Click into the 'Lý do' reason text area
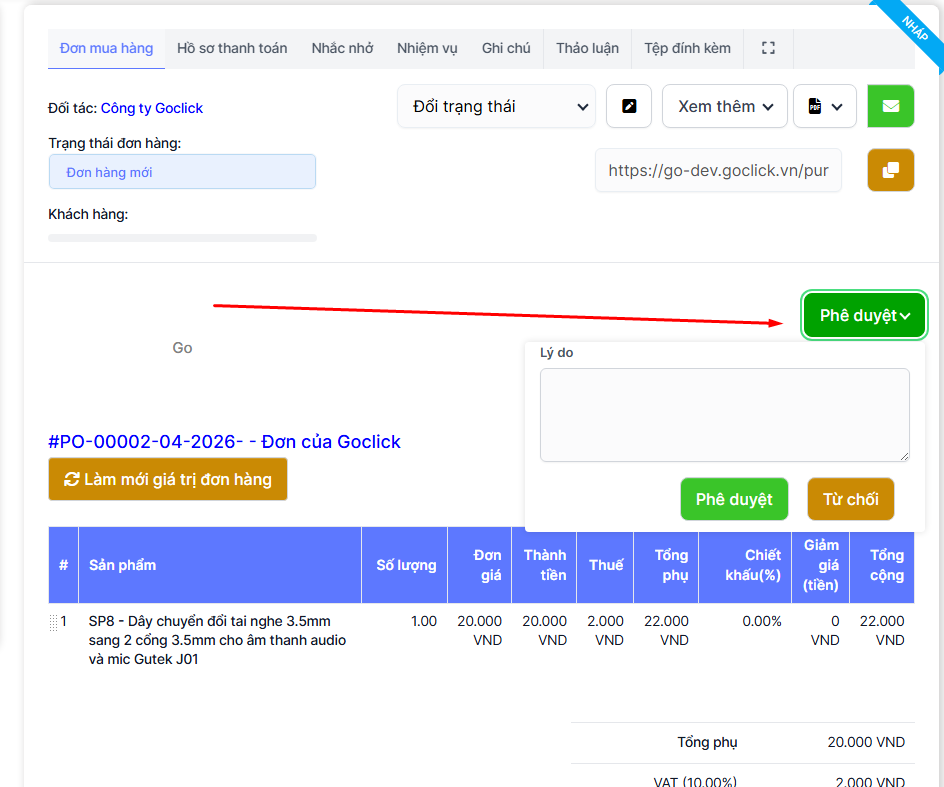This screenshot has width=944, height=787. pos(724,414)
